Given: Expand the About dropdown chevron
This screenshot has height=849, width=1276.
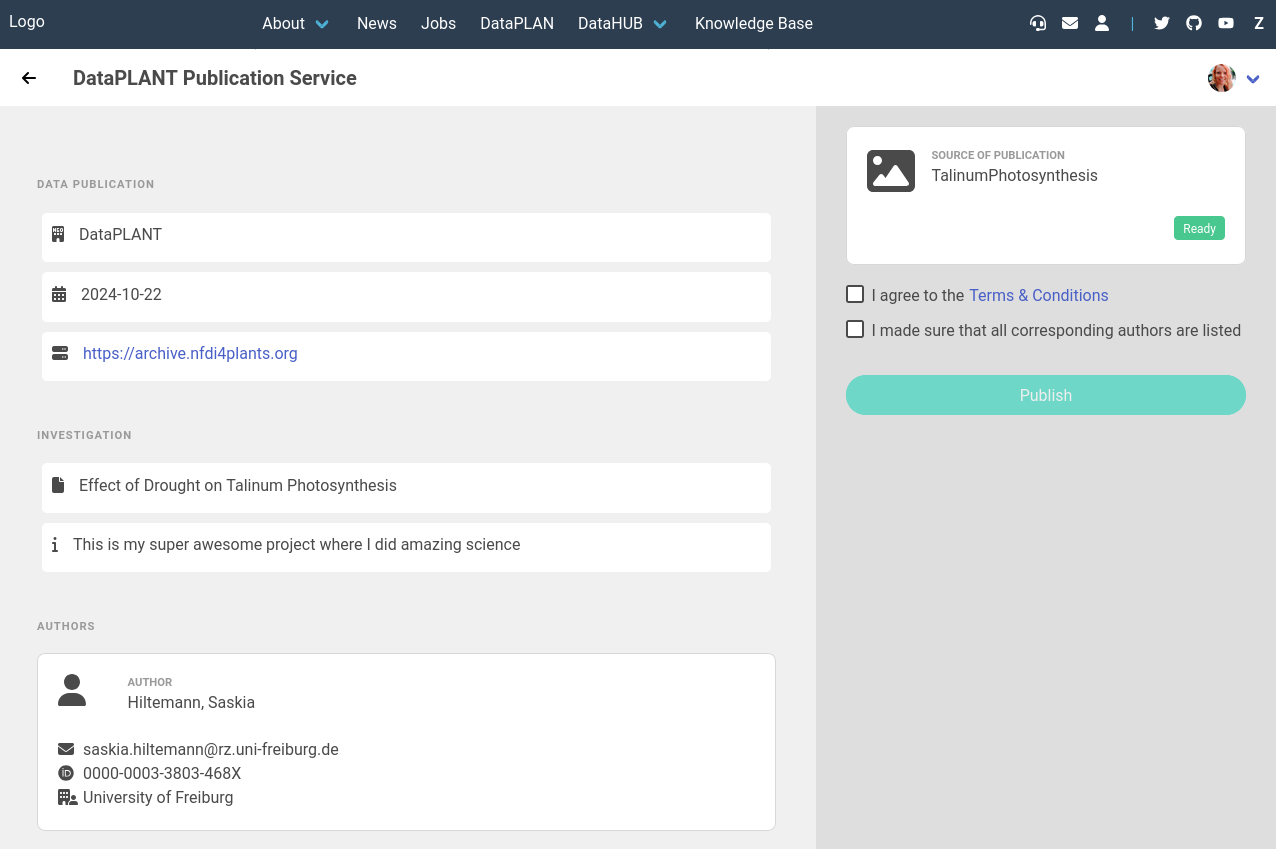Looking at the screenshot, I should point(322,24).
